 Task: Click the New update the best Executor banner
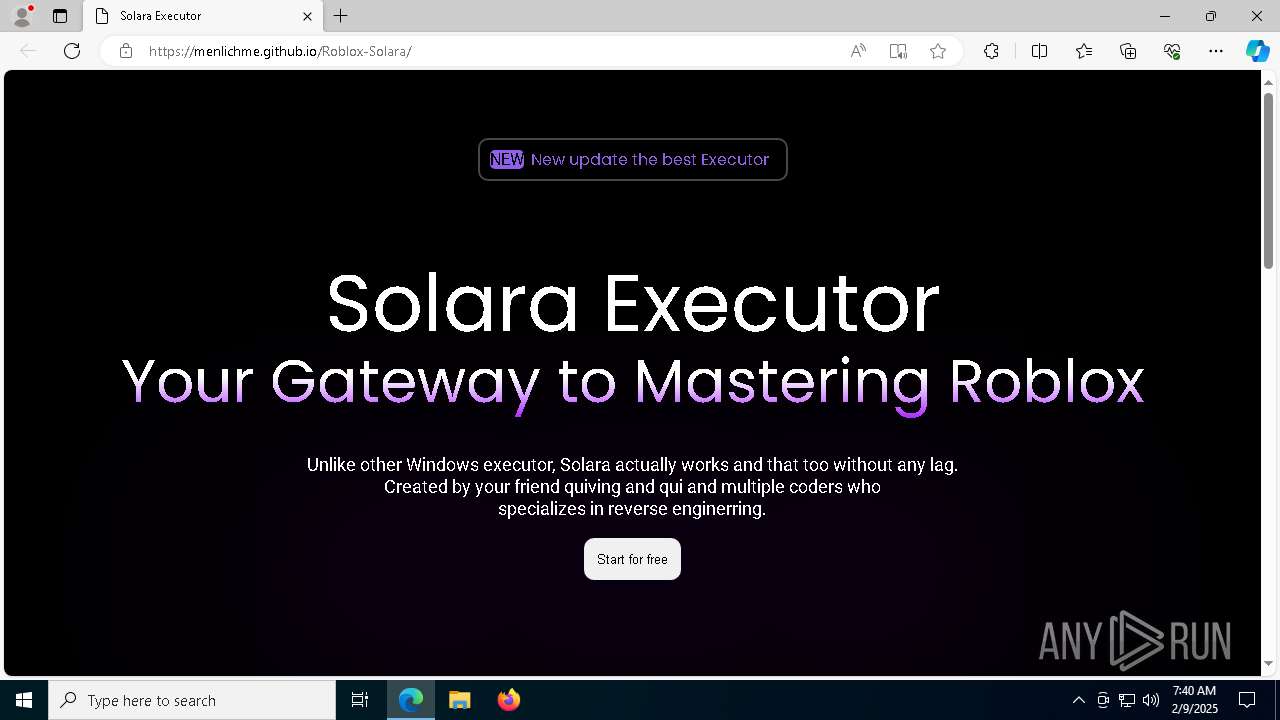[x=633, y=159]
